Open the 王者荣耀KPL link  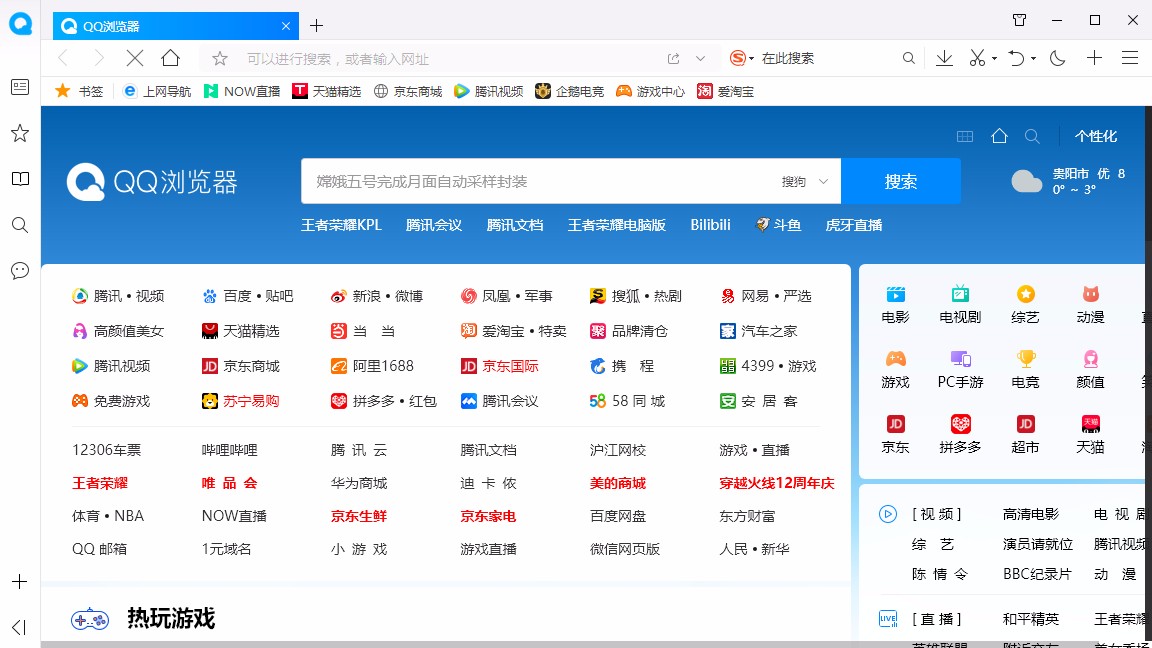[339, 225]
